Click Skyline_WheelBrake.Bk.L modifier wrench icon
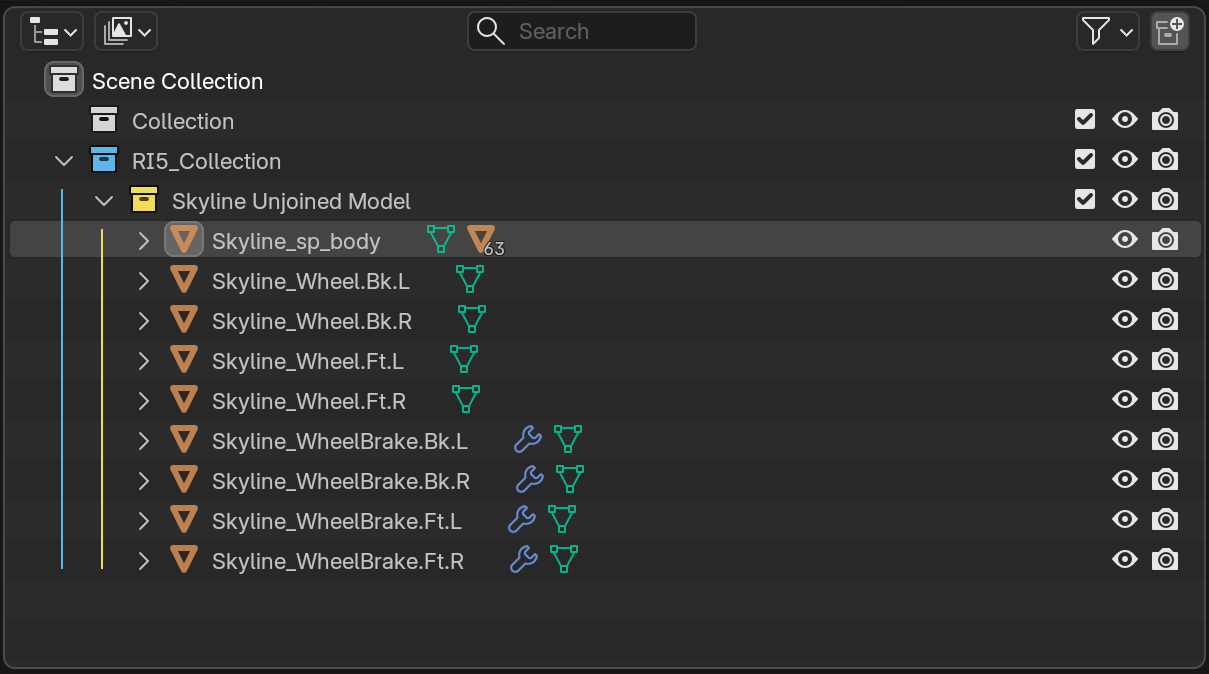The height and width of the screenshot is (674, 1209). [527, 439]
